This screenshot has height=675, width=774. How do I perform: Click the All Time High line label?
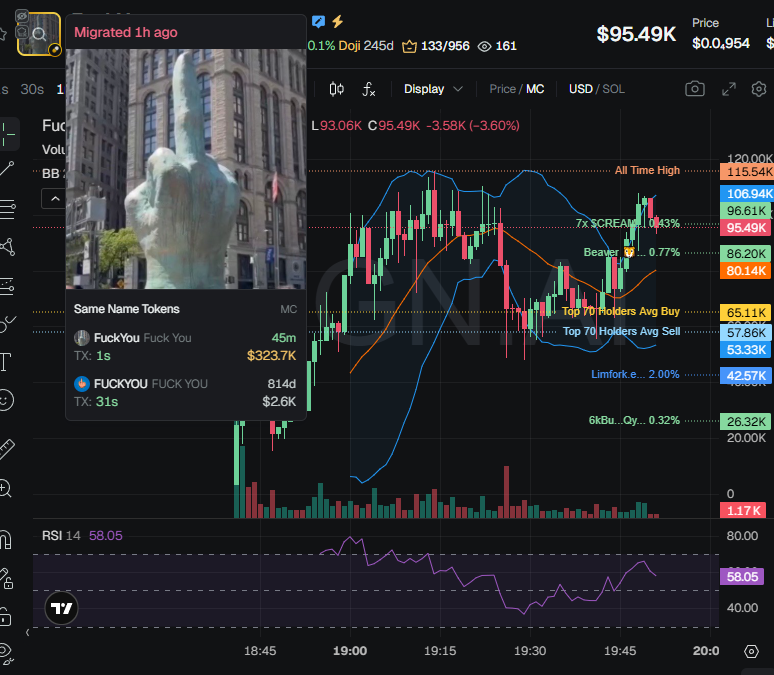click(x=647, y=170)
